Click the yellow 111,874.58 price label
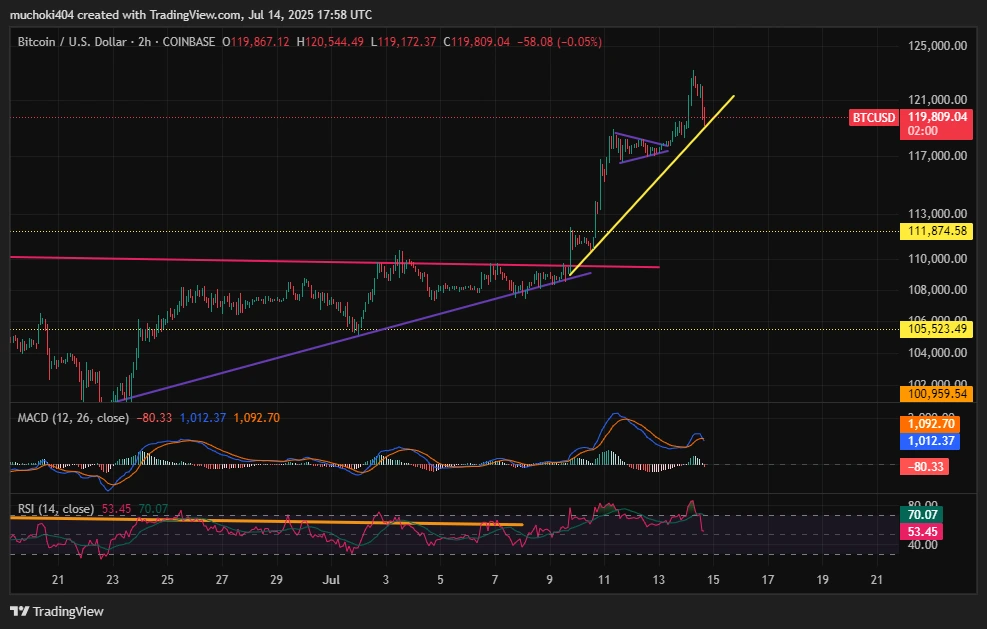This screenshot has width=987, height=629. point(934,231)
